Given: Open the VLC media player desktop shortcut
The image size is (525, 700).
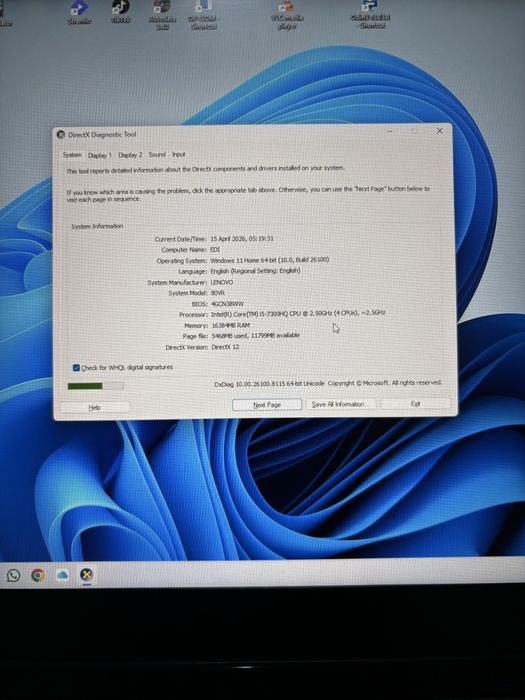Looking at the screenshot, I should (x=287, y=14).
